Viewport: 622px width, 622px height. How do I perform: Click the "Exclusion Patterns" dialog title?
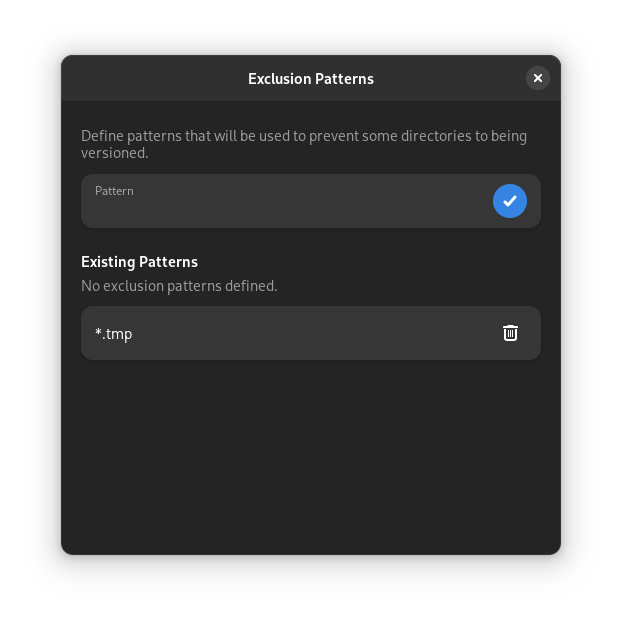point(311,78)
